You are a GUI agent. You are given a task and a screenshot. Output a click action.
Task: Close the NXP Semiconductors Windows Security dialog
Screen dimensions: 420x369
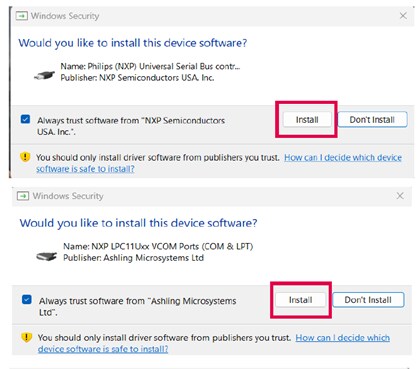(x=403, y=16)
